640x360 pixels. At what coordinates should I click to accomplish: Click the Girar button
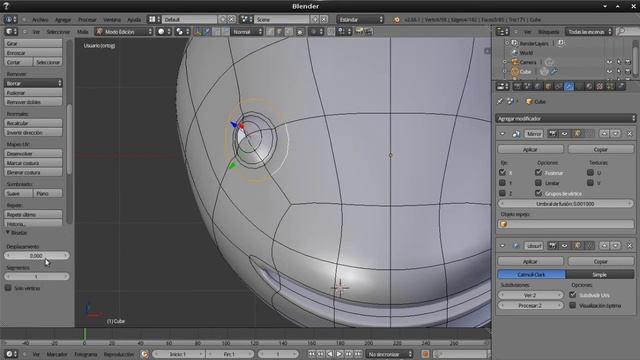click(33, 43)
